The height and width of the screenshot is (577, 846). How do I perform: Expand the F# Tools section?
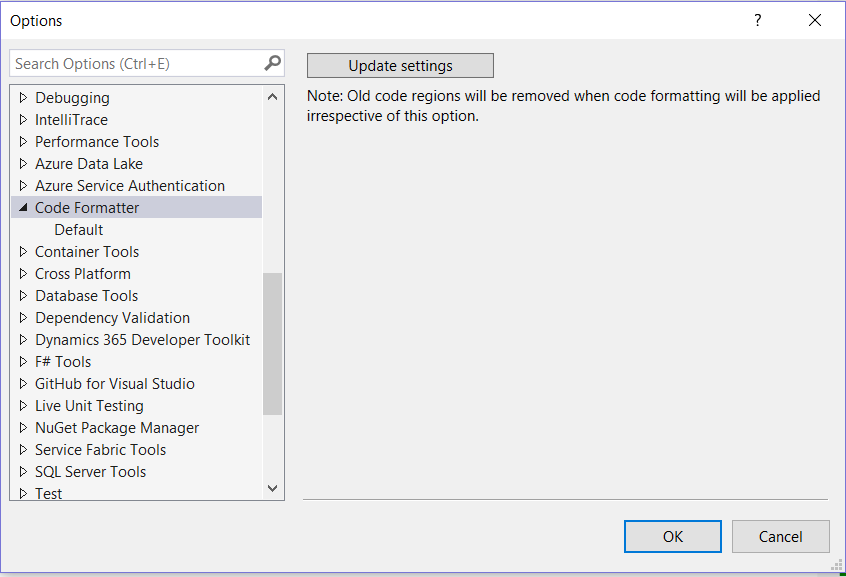(22, 361)
